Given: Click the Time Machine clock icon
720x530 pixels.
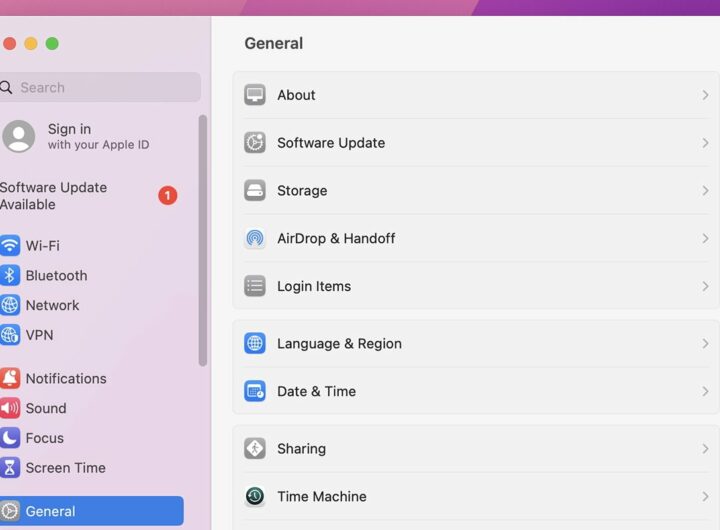Looking at the screenshot, I should tap(255, 496).
